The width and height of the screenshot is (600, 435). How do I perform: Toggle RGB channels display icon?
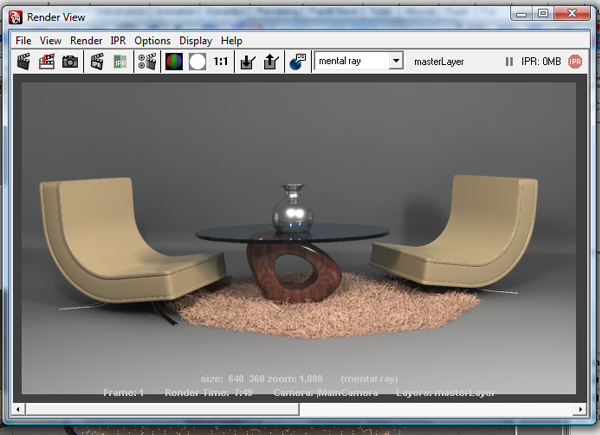(x=174, y=62)
